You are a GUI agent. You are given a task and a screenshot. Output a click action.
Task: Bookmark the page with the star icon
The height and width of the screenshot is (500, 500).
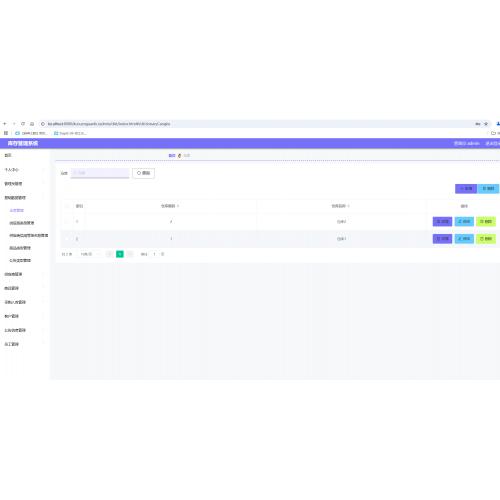[486, 124]
